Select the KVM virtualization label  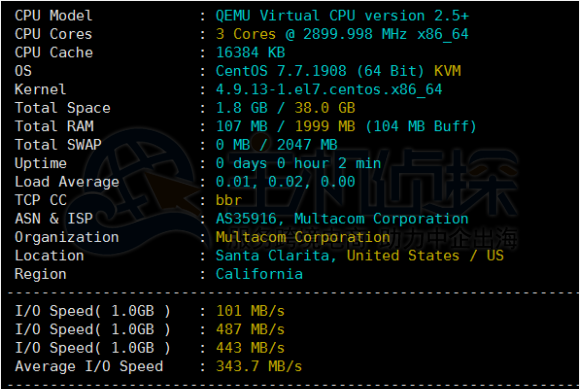pos(448,71)
